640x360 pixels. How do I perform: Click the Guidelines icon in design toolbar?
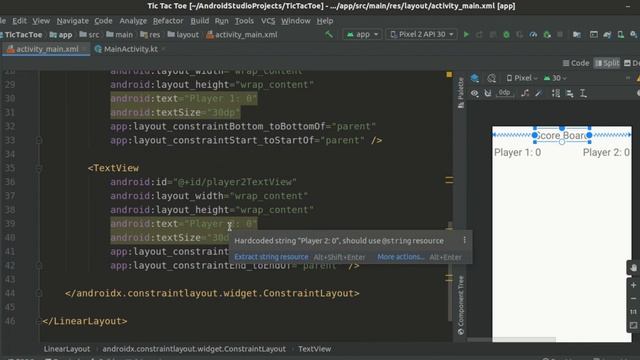pos(583,93)
